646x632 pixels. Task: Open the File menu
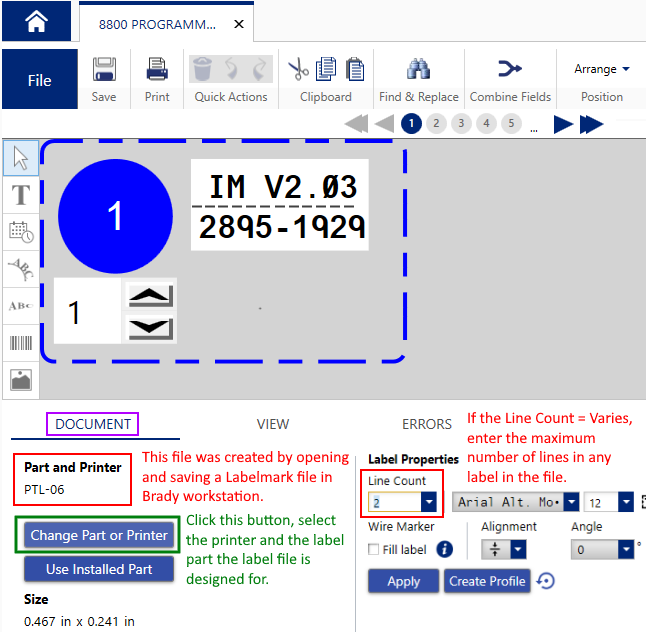39,80
